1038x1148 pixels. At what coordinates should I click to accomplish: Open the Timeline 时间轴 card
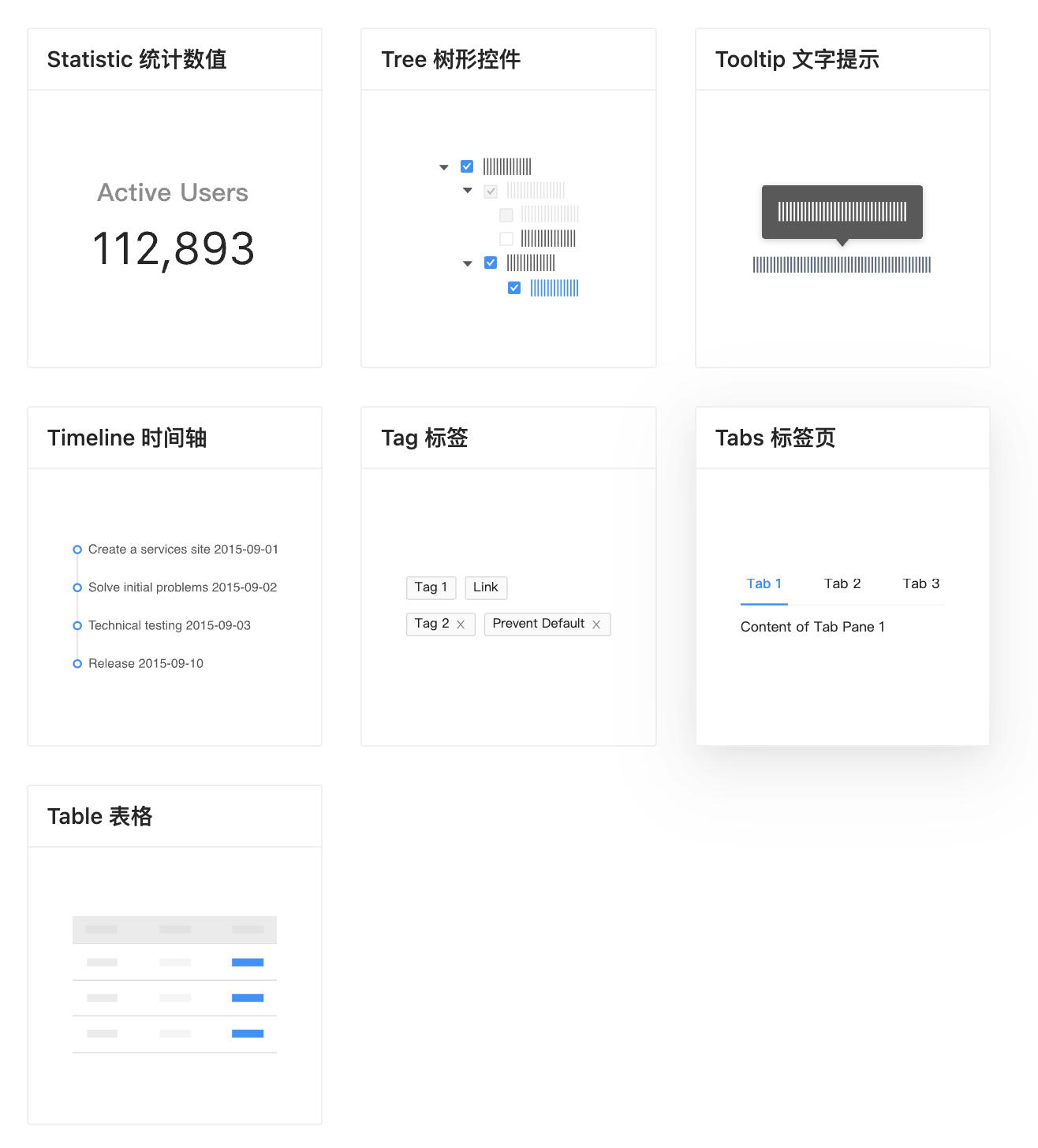pyautogui.click(x=174, y=576)
